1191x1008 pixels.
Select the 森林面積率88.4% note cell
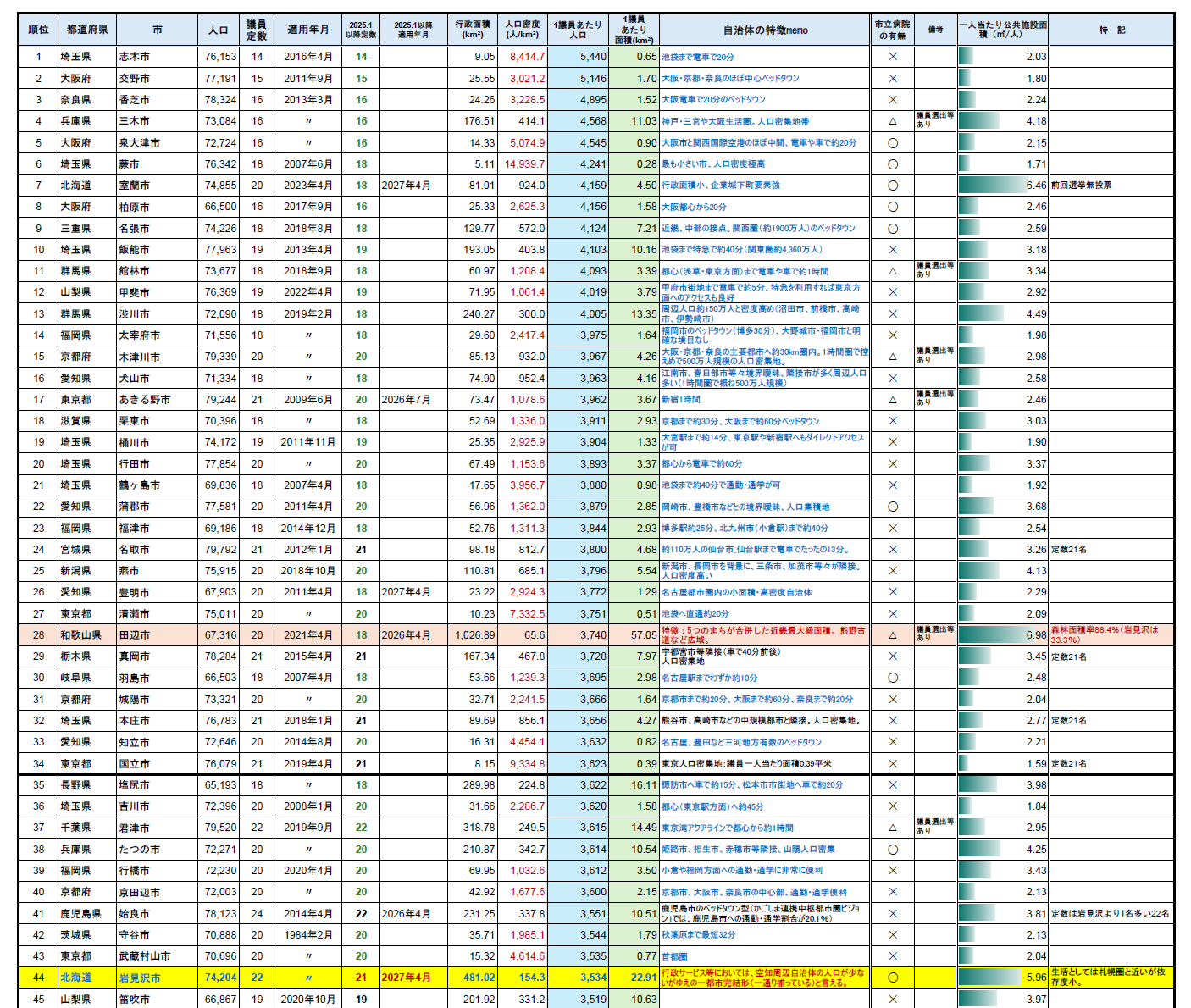(1111, 635)
